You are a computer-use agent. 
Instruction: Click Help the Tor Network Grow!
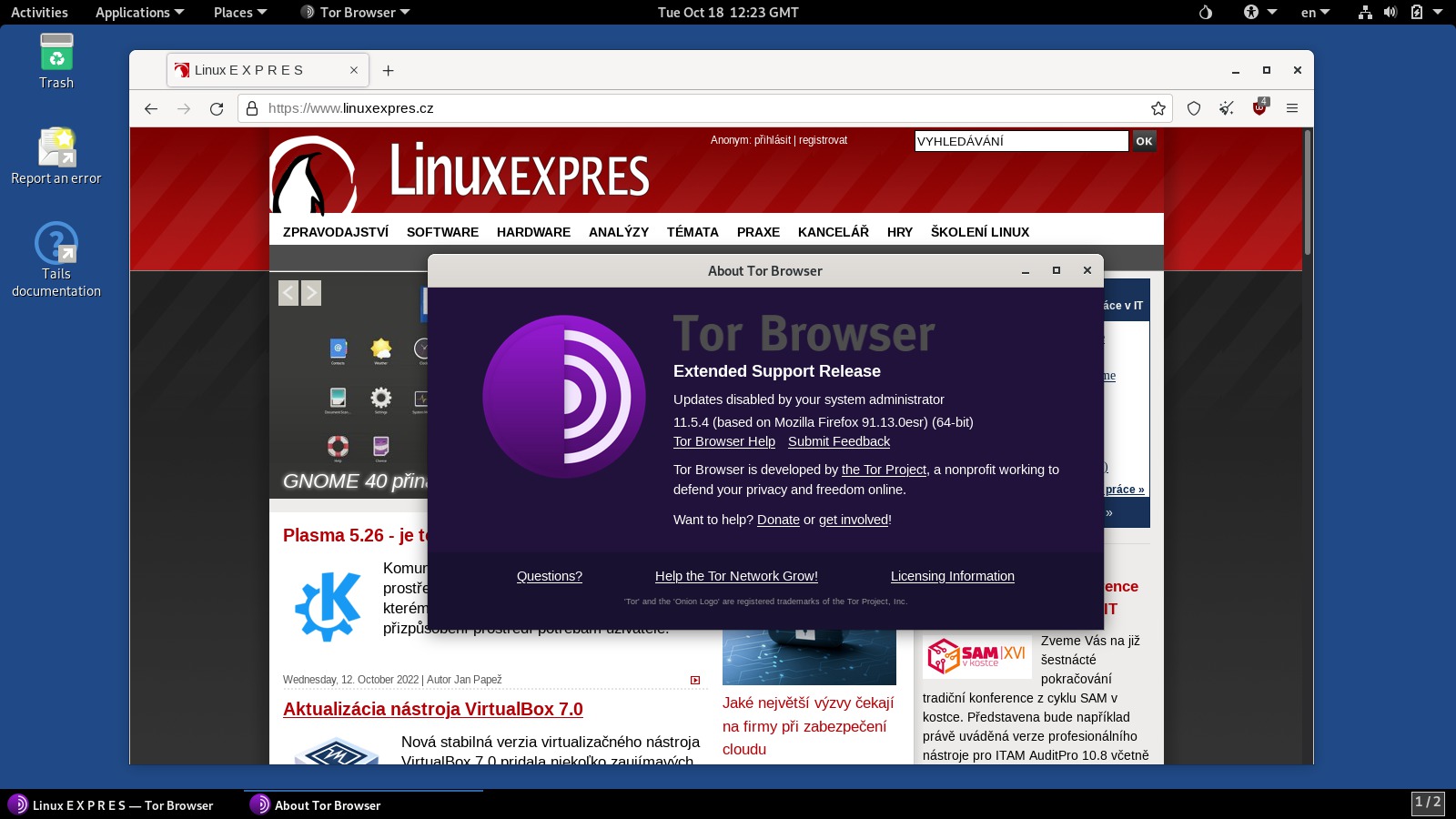point(736,576)
